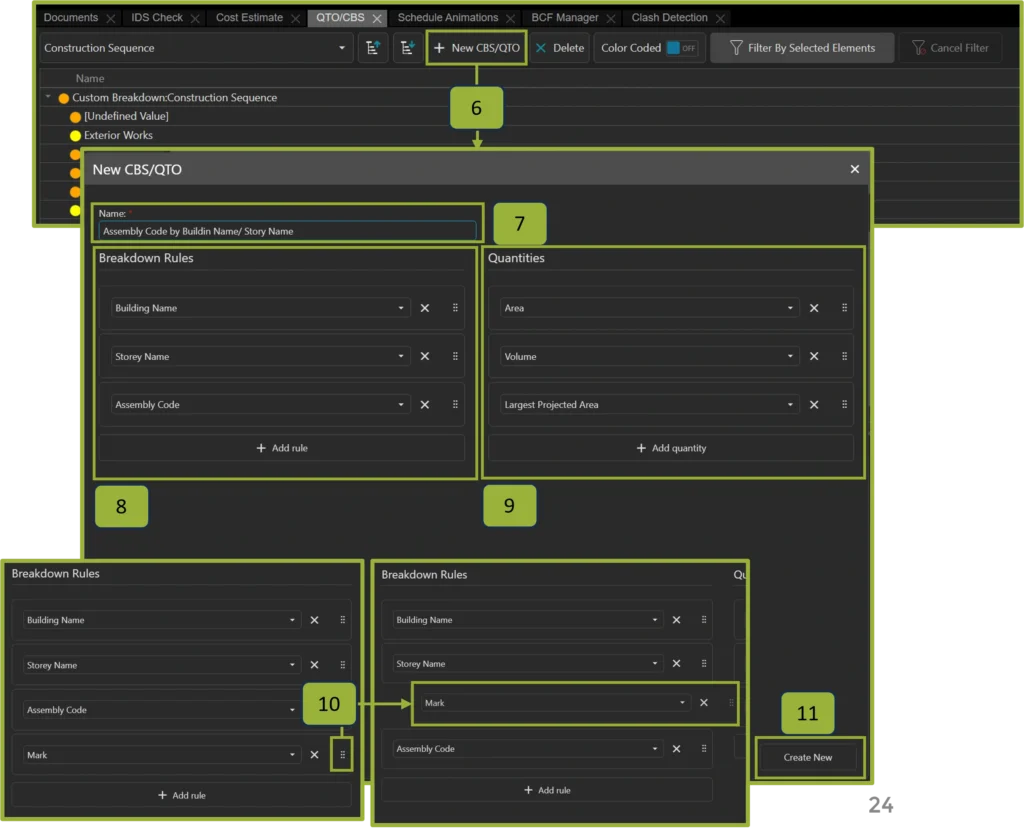Click the orange dot beside [Undefined Value]
Screen dimensions: 1024x832
coord(75,117)
